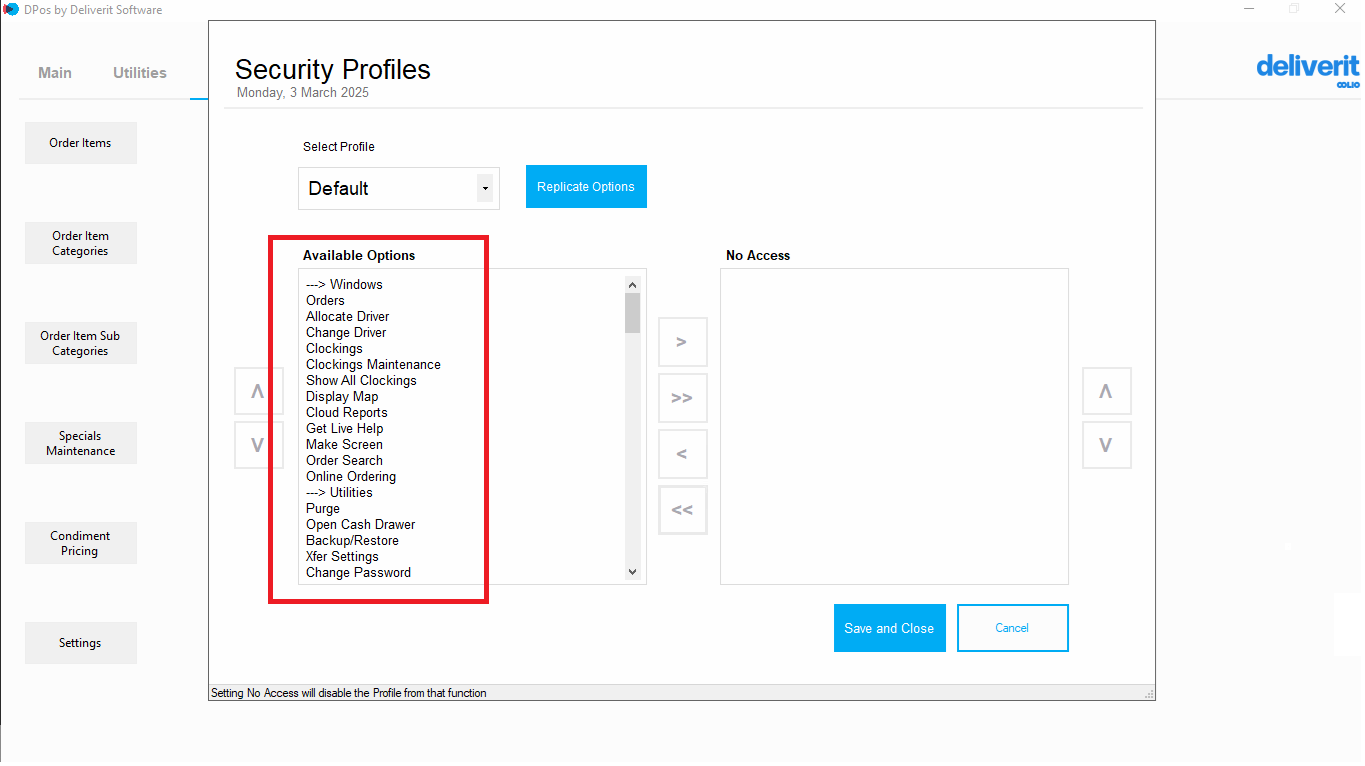Move up using arrow left of Available Options

click(258, 391)
